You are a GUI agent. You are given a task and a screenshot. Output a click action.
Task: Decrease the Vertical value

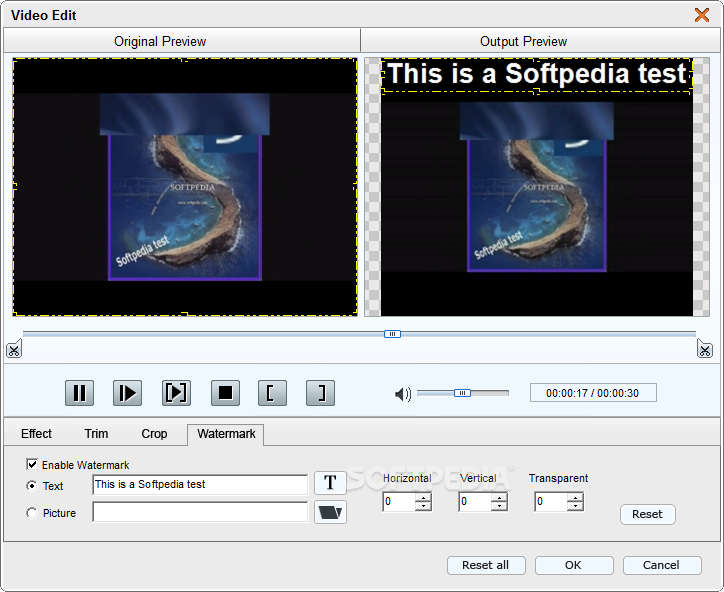pos(499,506)
